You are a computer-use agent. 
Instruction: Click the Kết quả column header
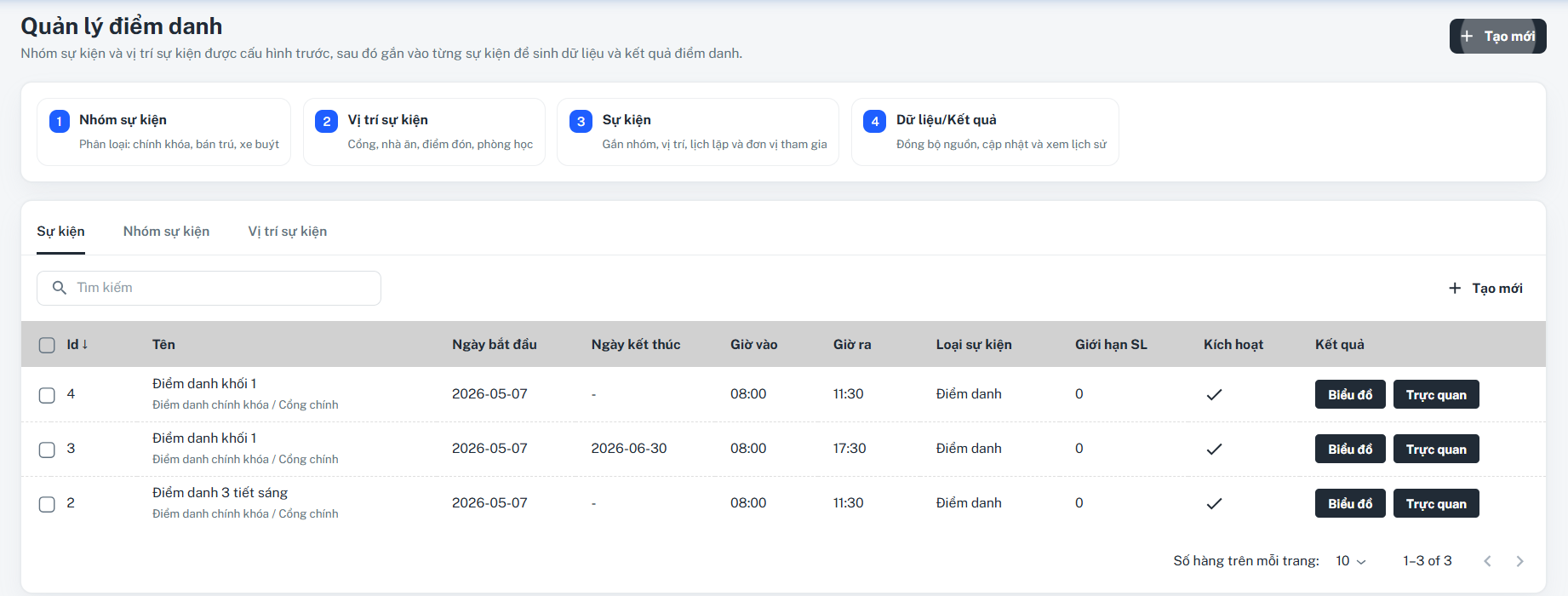[1340, 345]
